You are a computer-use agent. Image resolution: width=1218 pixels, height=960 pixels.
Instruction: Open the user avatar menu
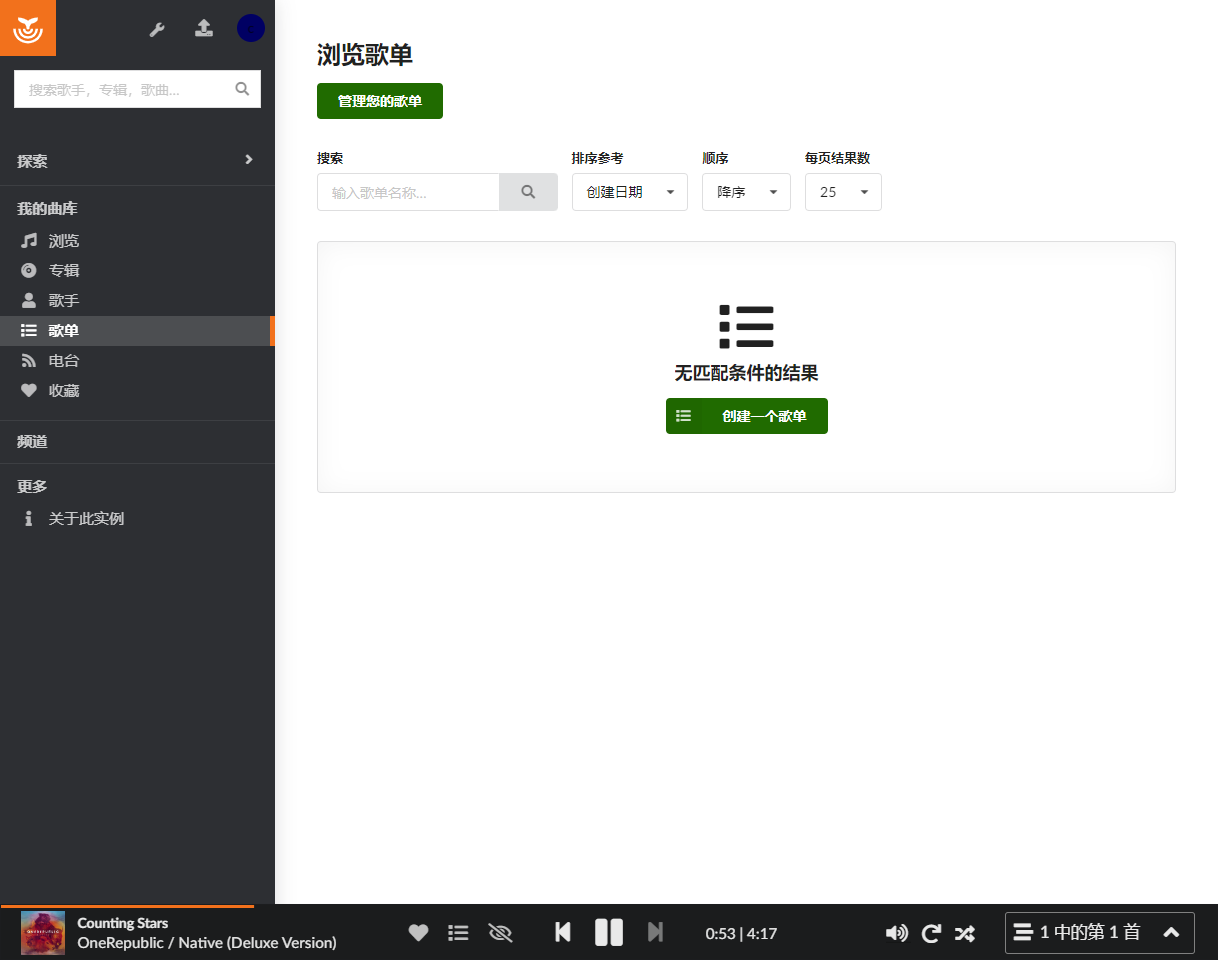pyautogui.click(x=251, y=28)
